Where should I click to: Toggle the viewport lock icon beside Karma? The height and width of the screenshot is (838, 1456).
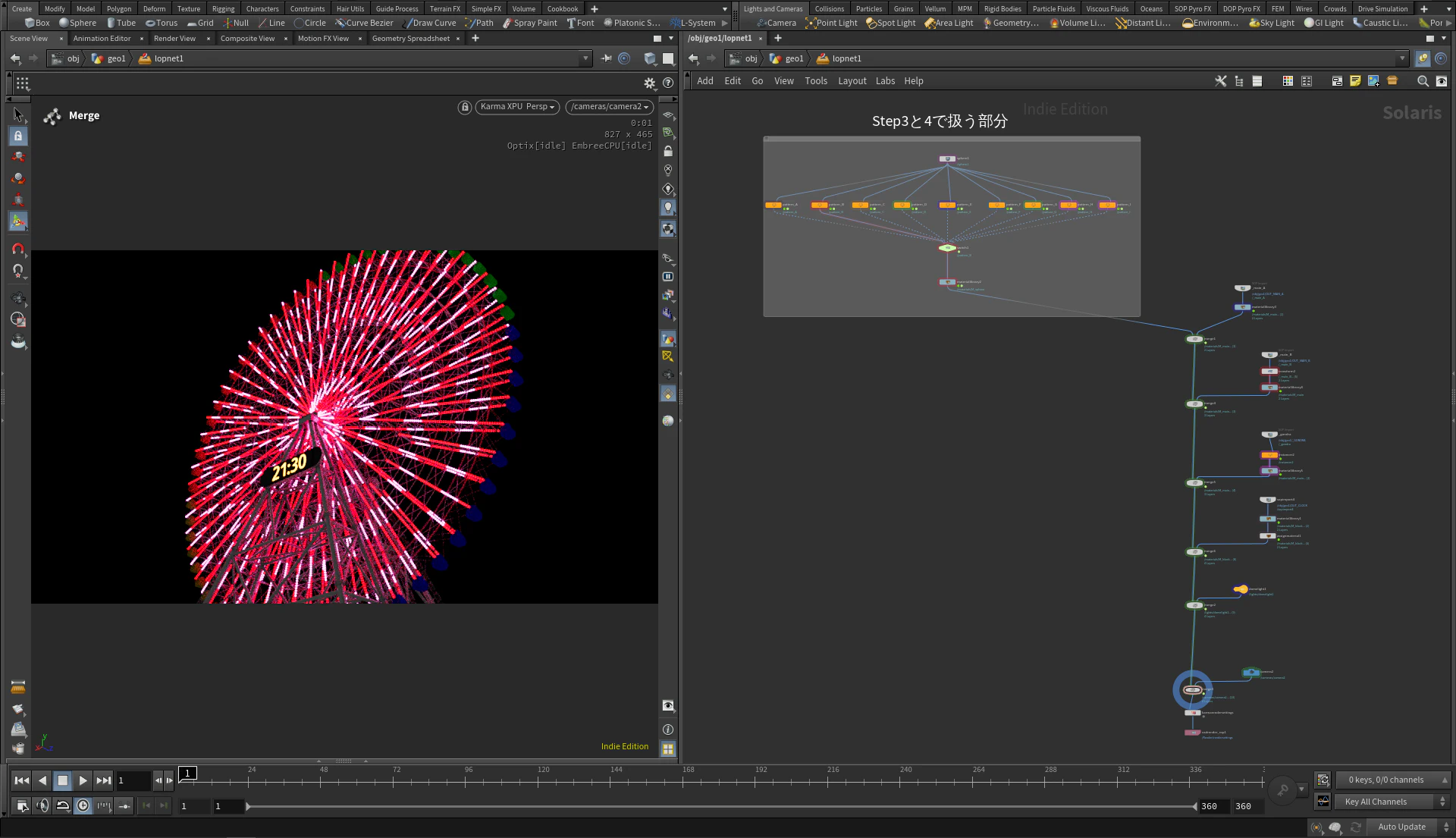[464, 107]
